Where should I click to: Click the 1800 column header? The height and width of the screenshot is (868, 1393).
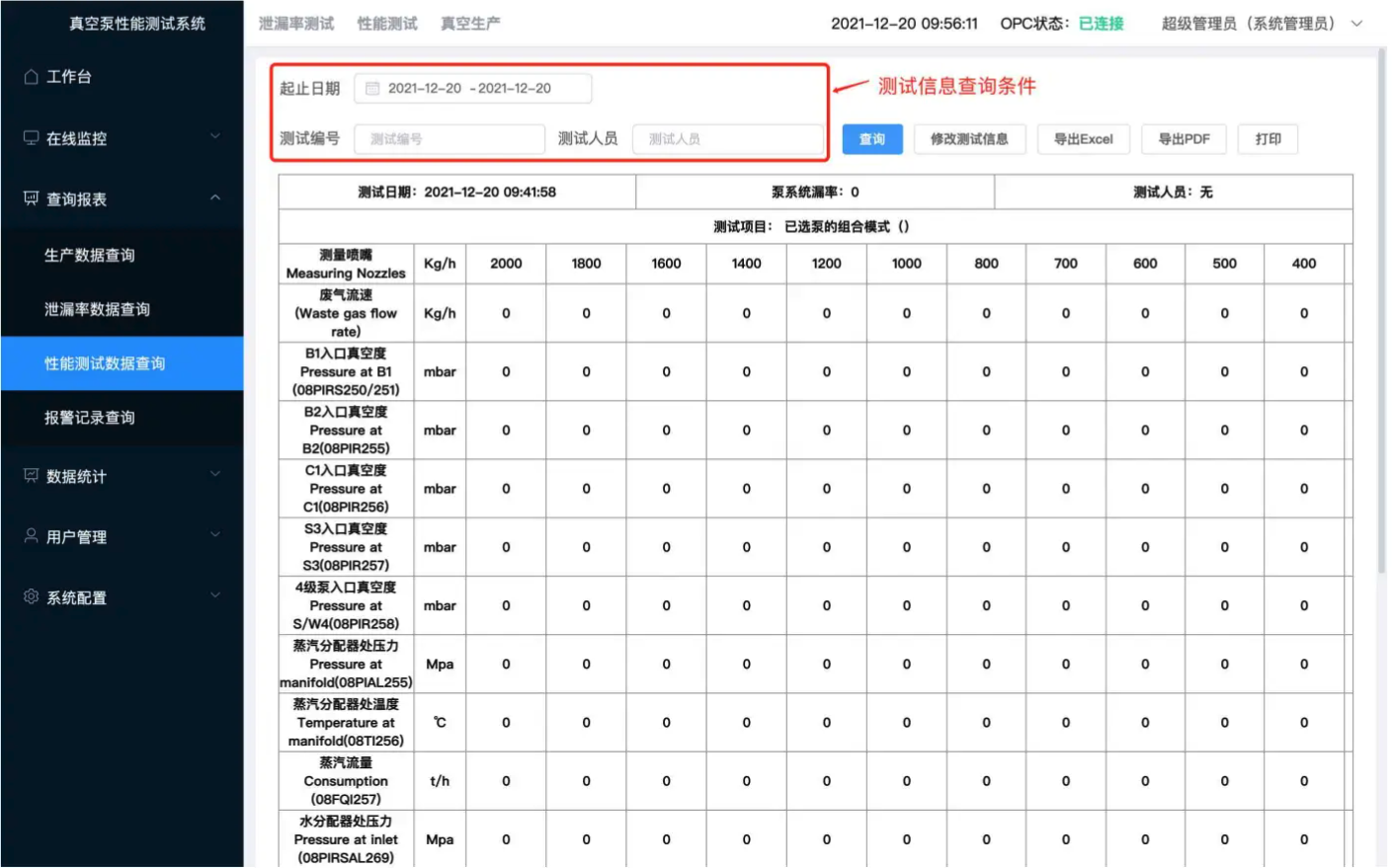tap(586, 264)
